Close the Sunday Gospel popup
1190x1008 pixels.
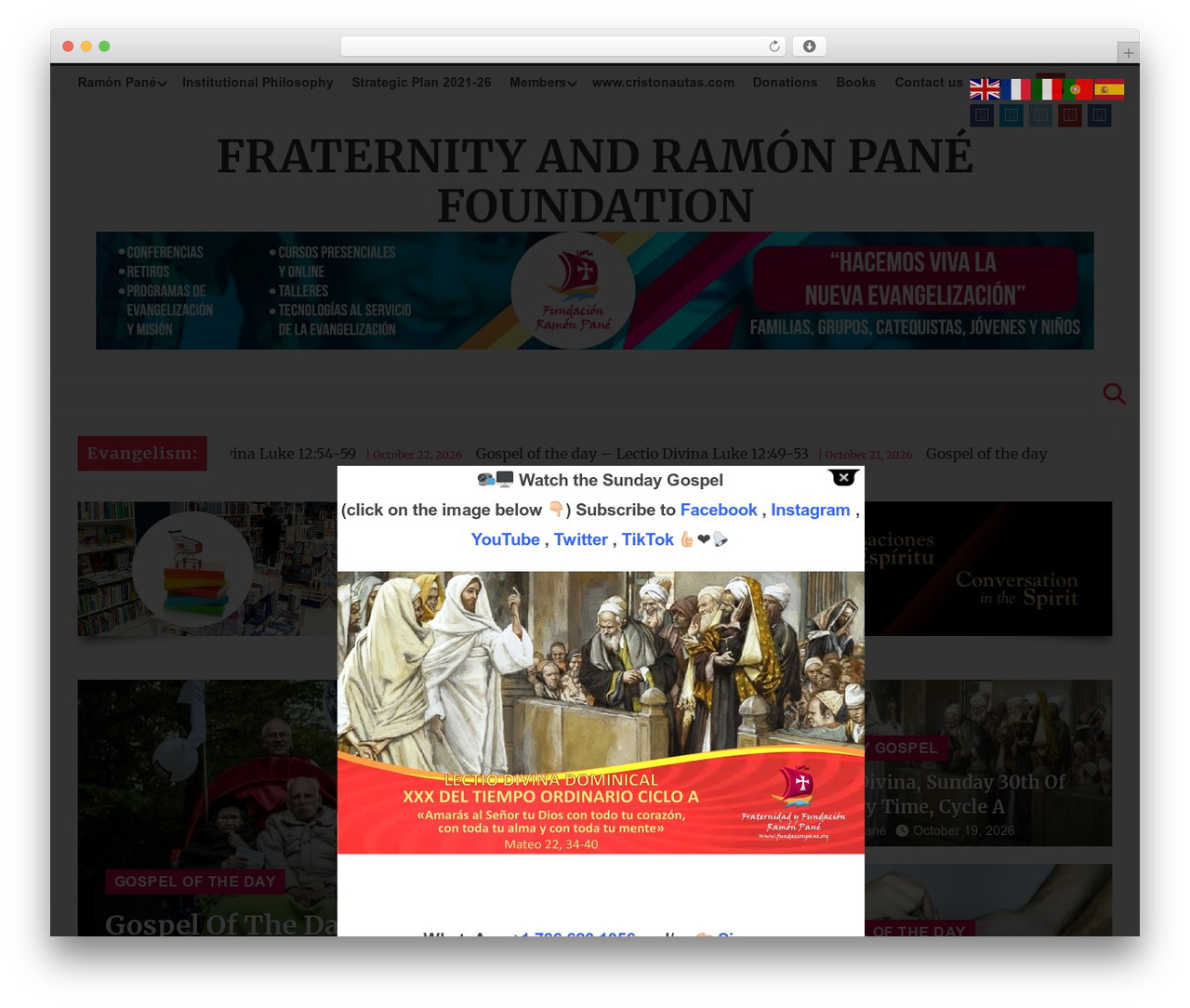click(x=843, y=477)
